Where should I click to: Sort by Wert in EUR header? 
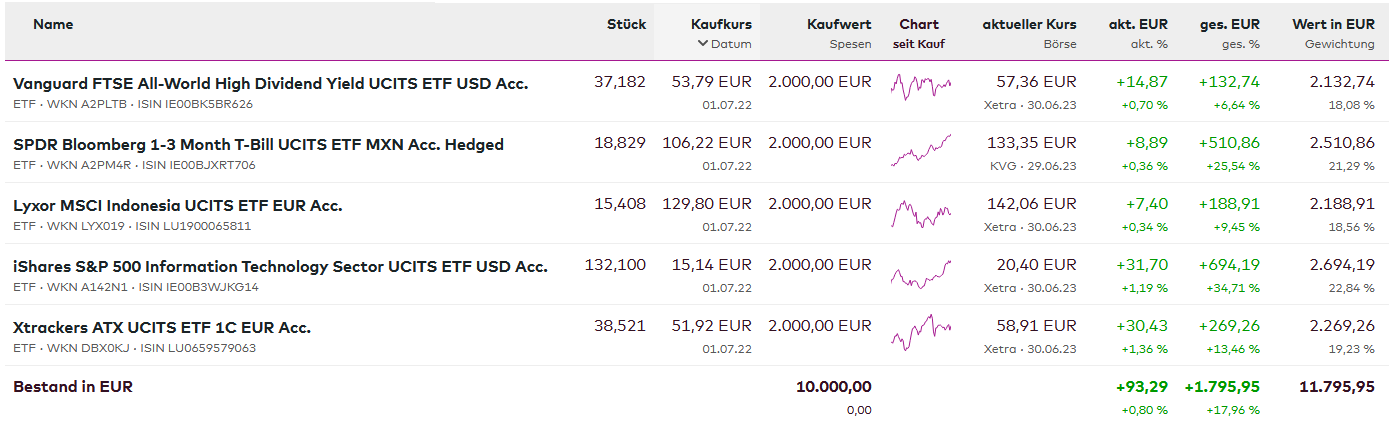pos(1333,24)
